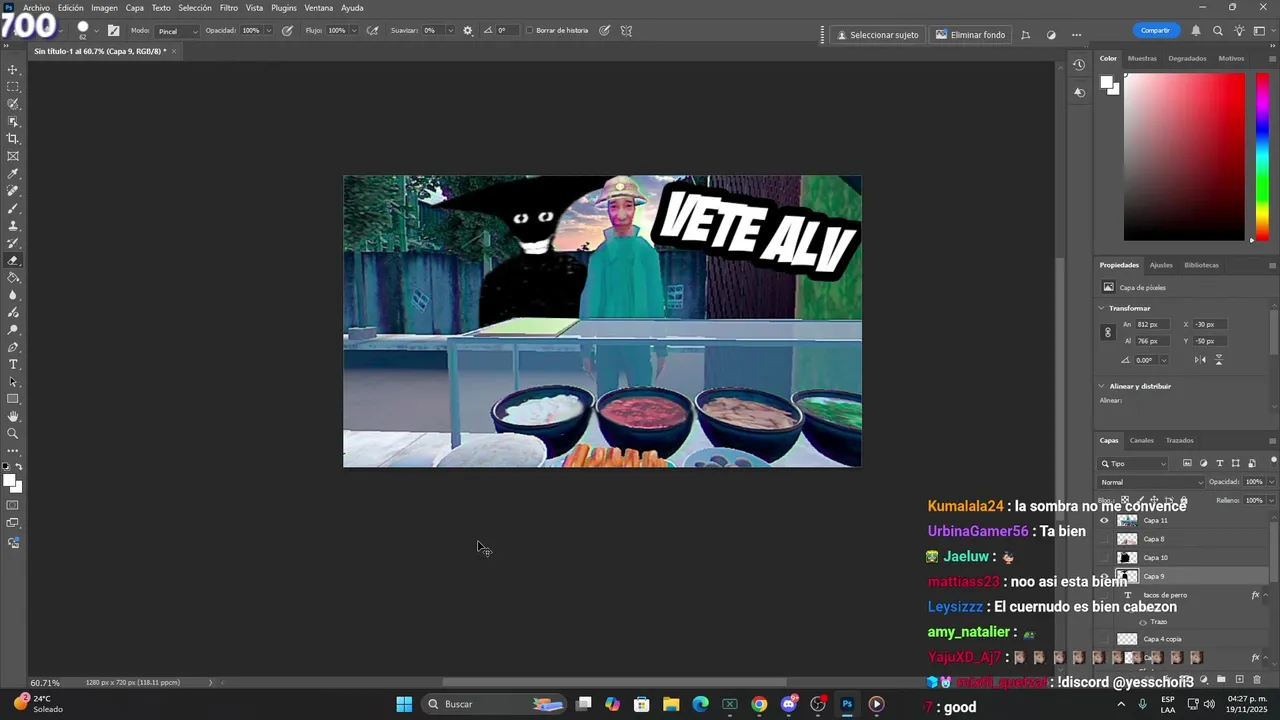Open the Normal blending mode dropdown
1280x720 pixels.
tap(1152, 482)
